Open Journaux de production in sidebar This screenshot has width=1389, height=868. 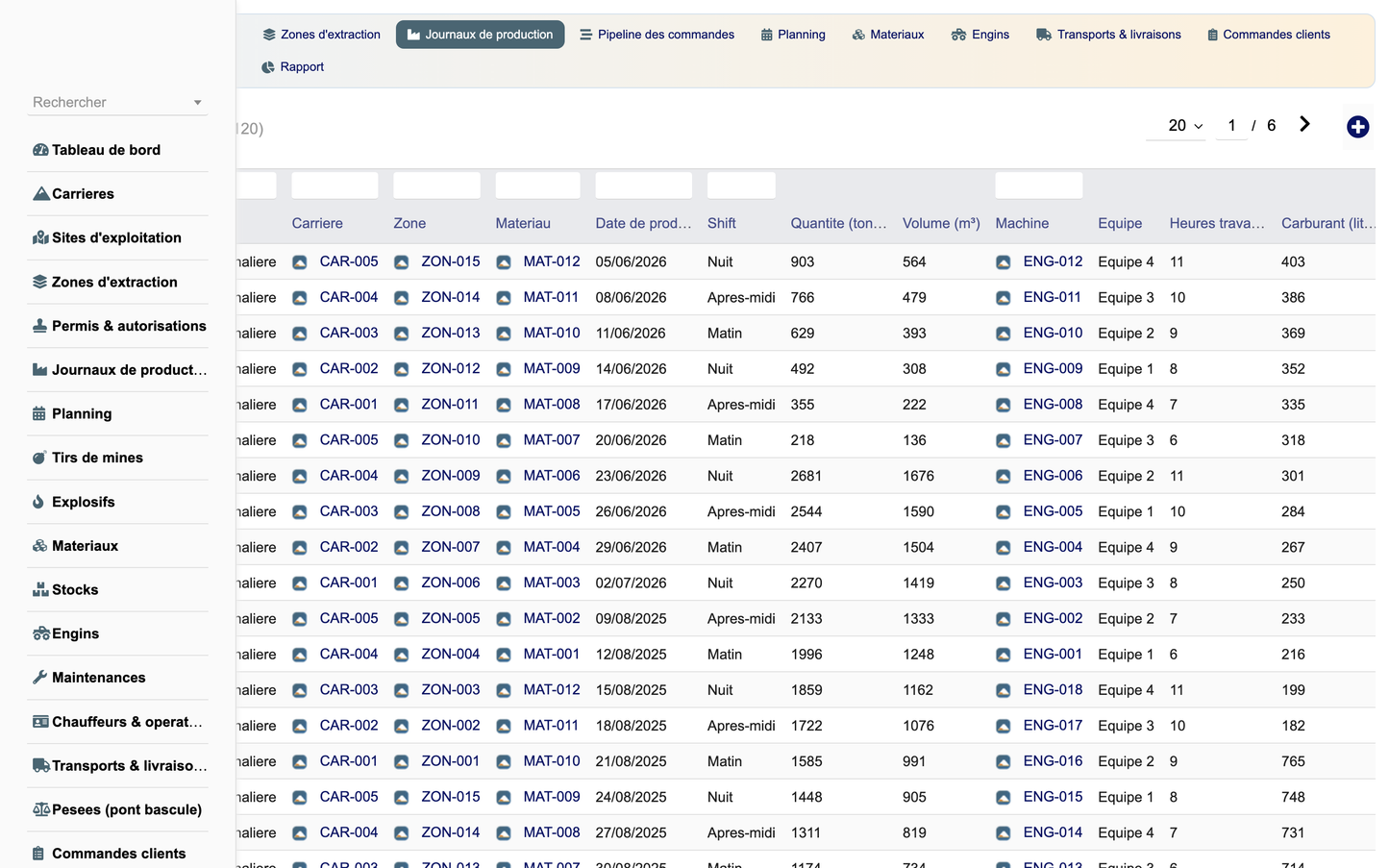(x=117, y=370)
